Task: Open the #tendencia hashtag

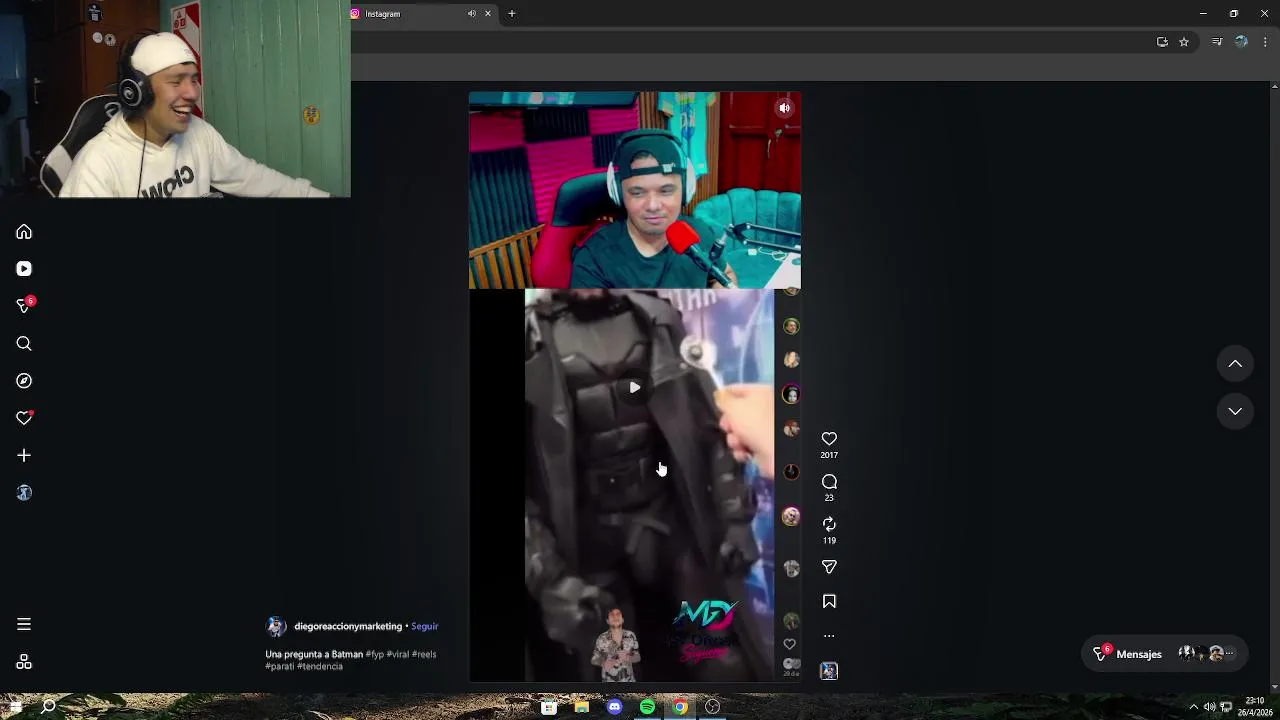Action: [320, 666]
